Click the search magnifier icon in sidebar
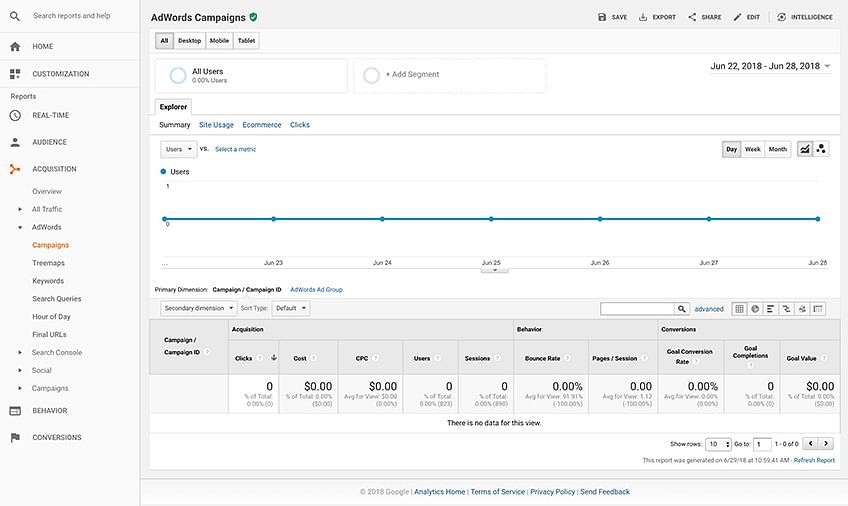Image resolution: width=848 pixels, height=506 pixels. pos(15,16)
